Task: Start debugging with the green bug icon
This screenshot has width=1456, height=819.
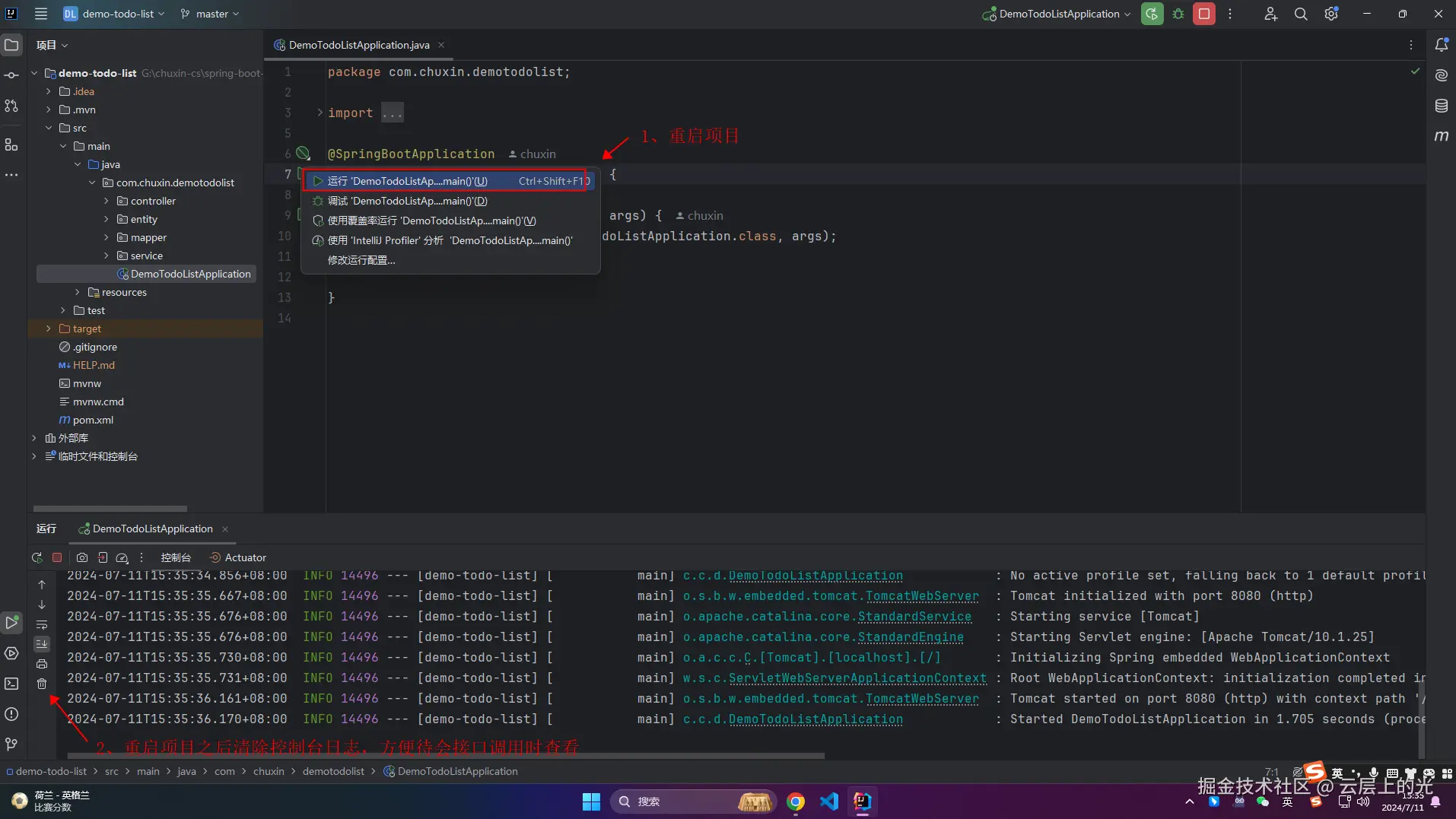Action: pos(1178,14)
